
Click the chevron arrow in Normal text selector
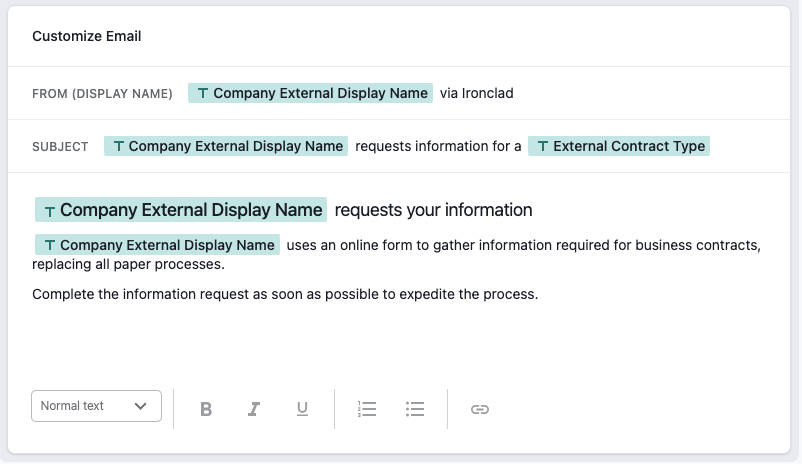[x=141, y=406]
